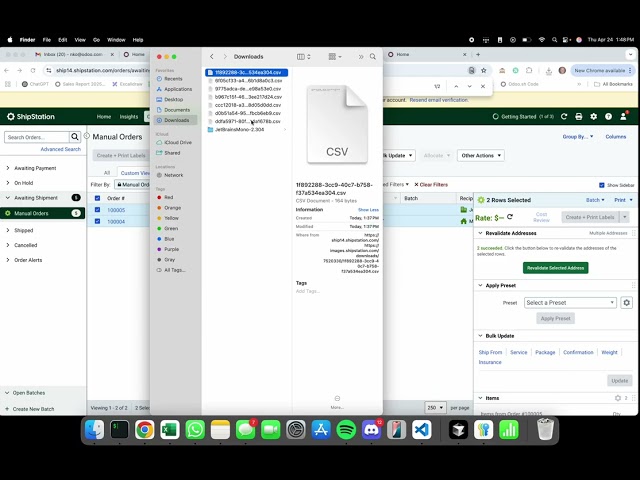Bookmark page with Chrome star icon
The height and width of the screenshot is (480, 640).
484,71
